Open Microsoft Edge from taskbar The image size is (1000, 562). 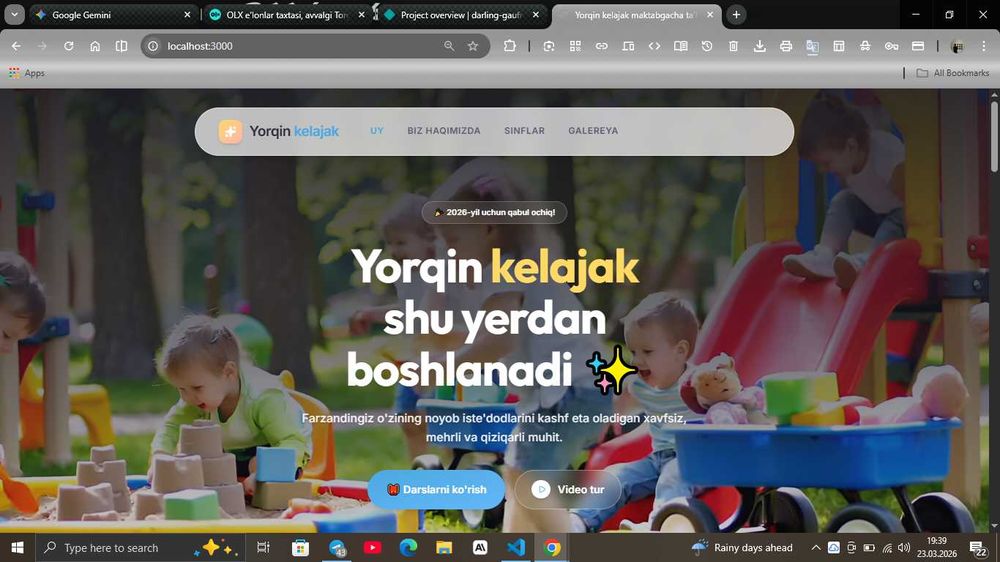tap(408, 547)
